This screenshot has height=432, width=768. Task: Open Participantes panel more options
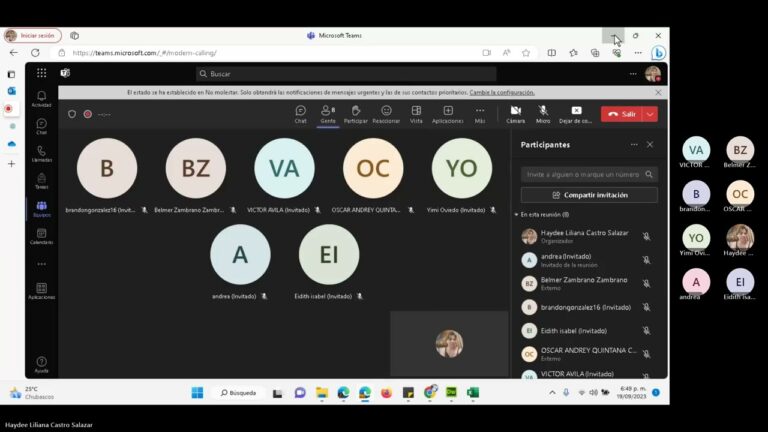click(634, 144)
